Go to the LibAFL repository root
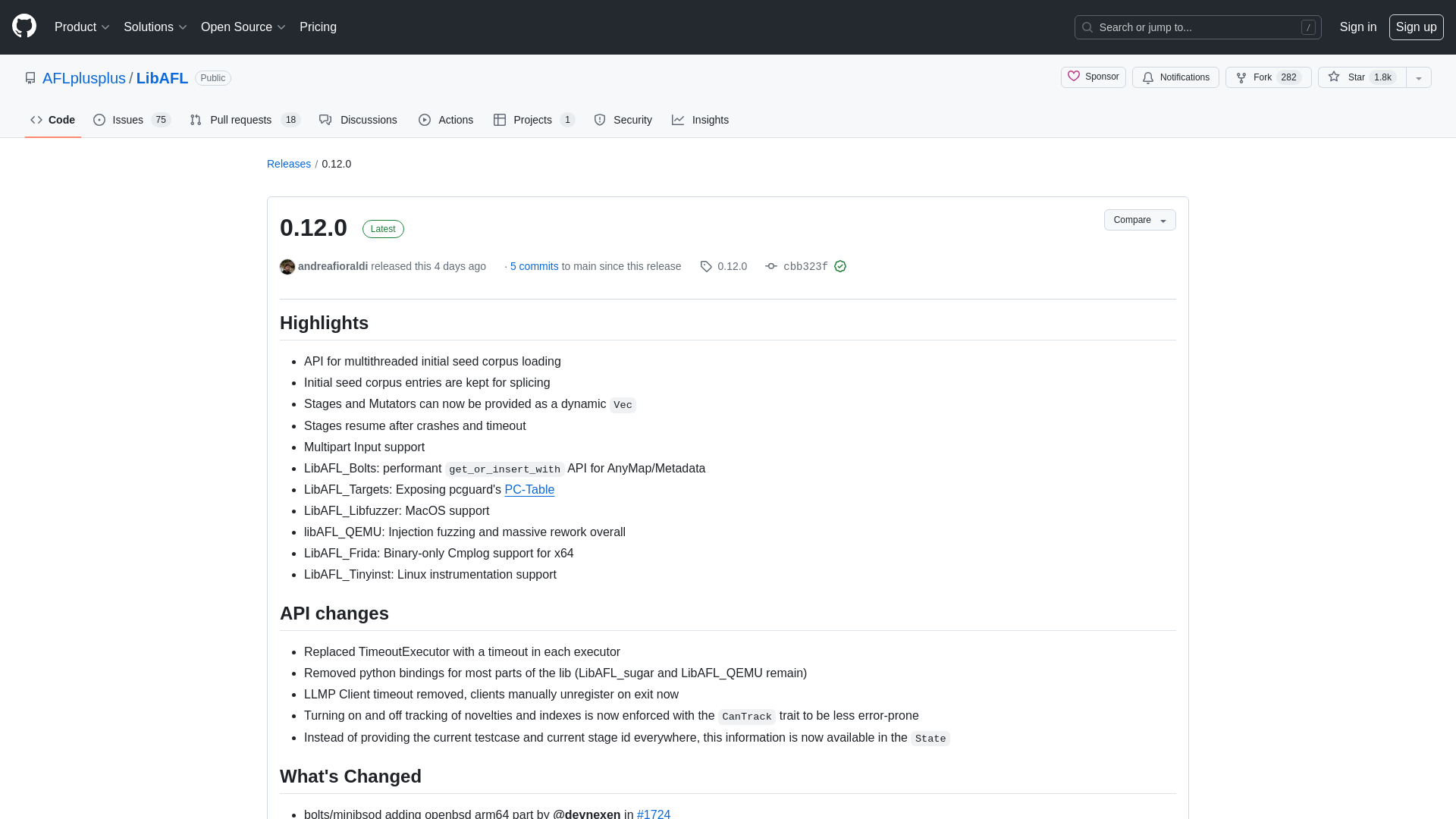This screenshot has height=819, width=1456. 162,78
